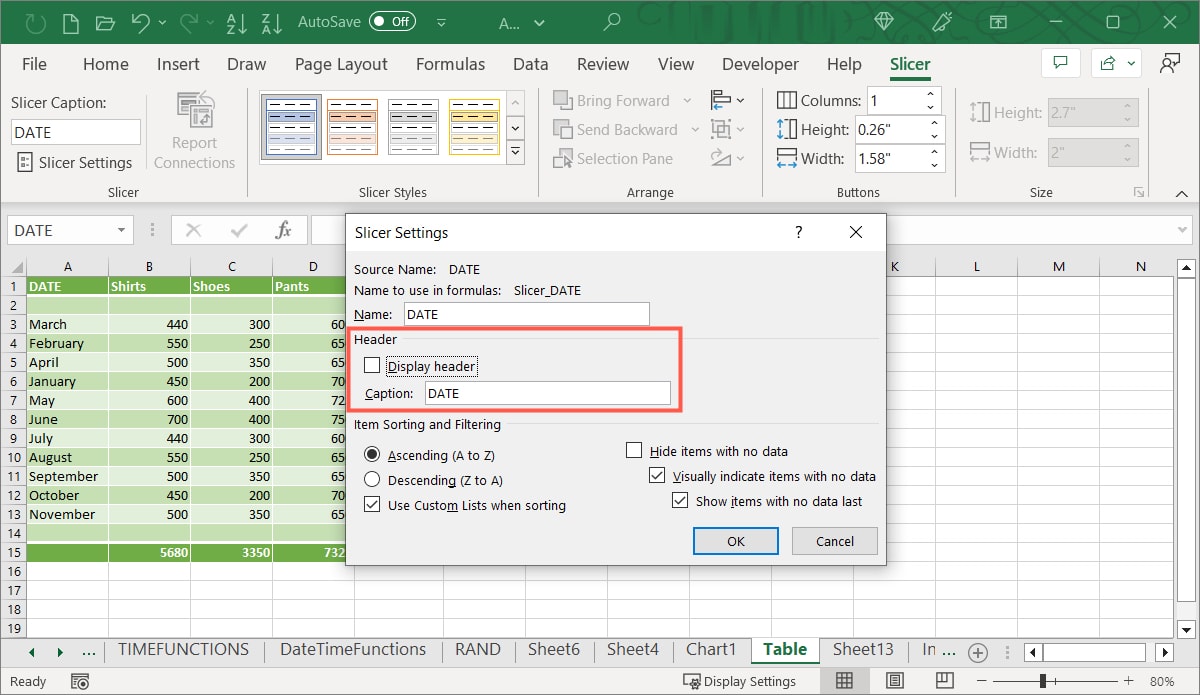Viewport: 1200px width, 695px height.
Task: Enable the Display header checkbox
Action: coord(371,365)
